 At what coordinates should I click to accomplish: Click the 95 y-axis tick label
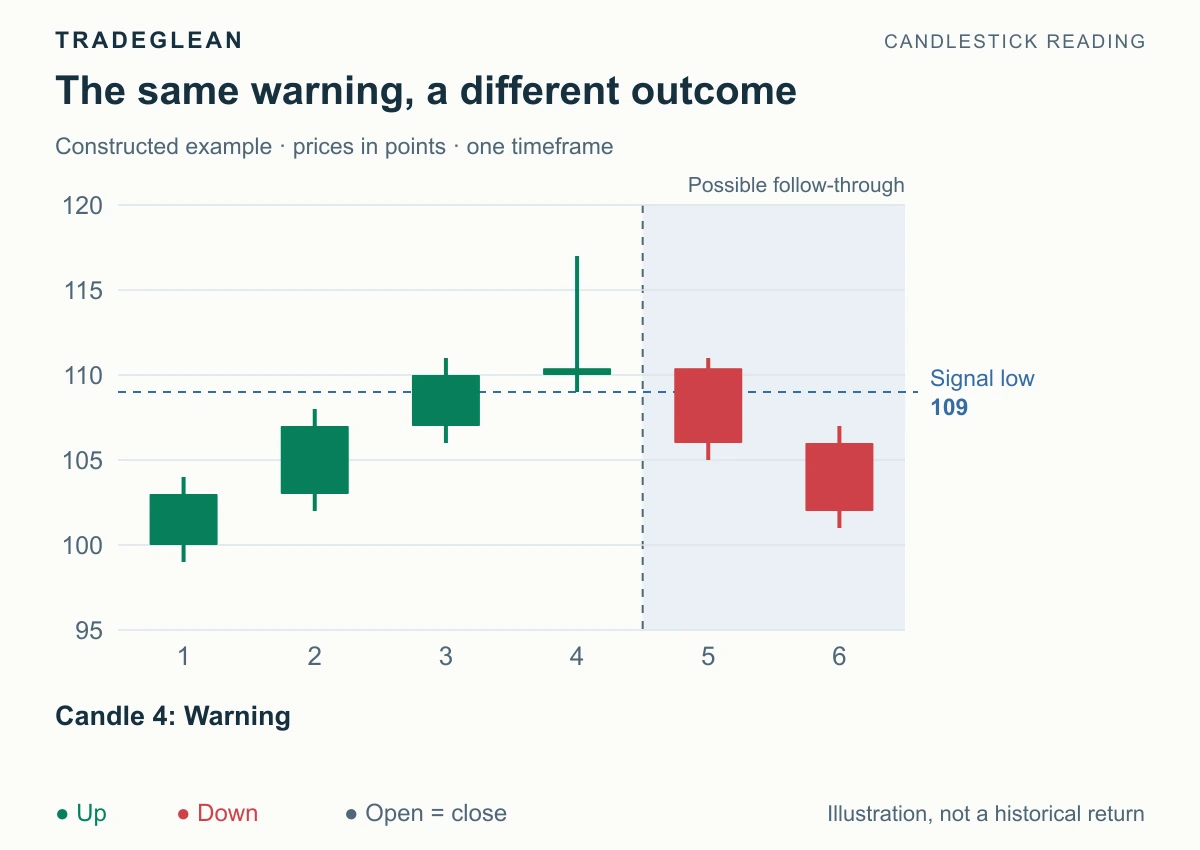(89, 631)
